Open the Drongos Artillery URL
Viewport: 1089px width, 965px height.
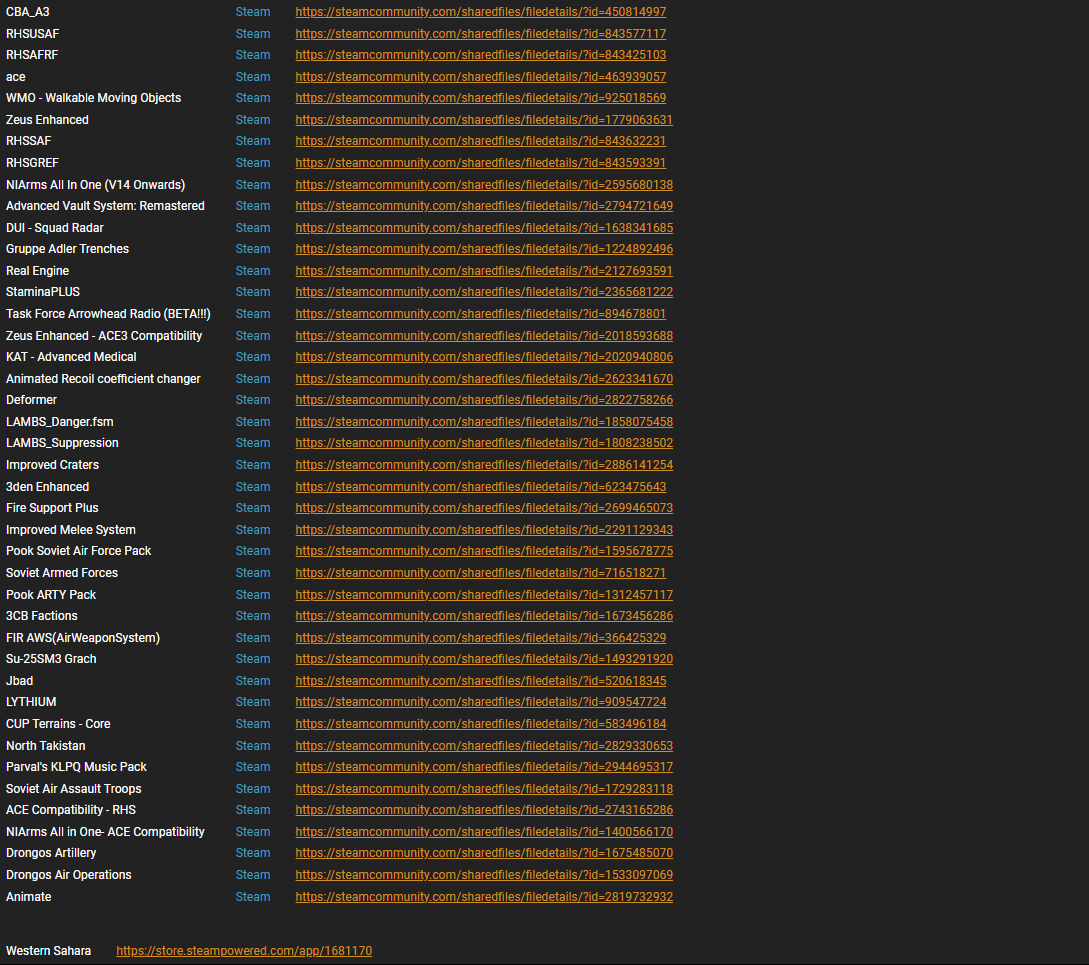[484, 853]
